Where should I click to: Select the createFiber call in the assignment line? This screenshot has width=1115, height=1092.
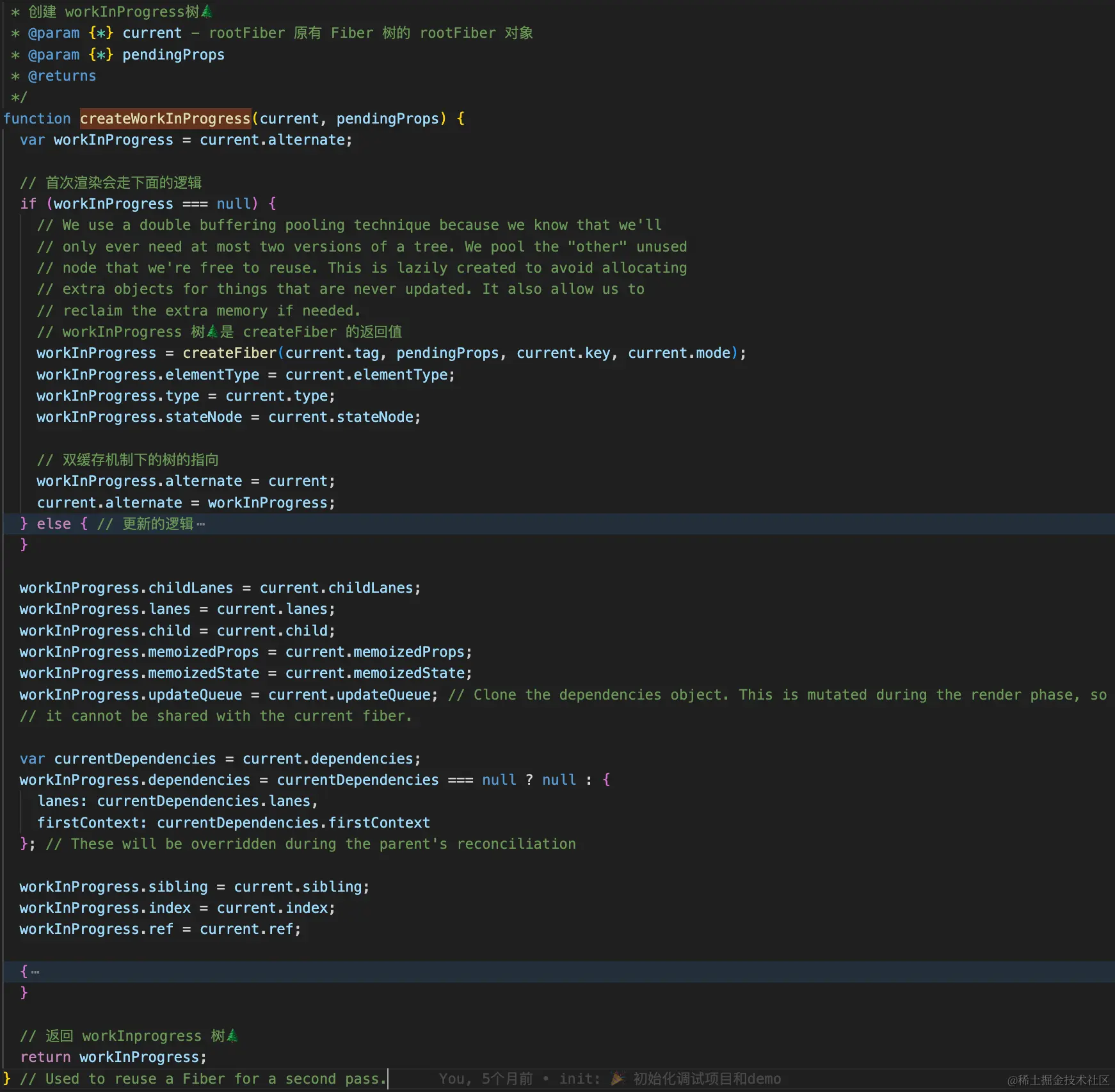tap(230, 353)
